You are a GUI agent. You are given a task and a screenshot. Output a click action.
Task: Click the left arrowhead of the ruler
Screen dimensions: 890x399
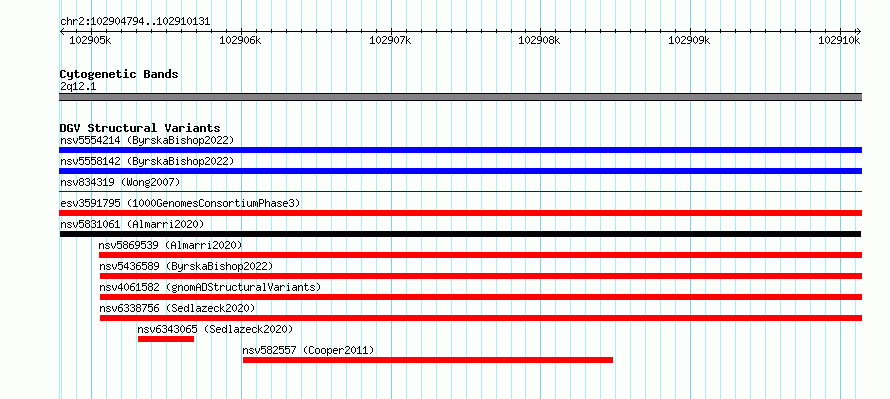[62, 31]
